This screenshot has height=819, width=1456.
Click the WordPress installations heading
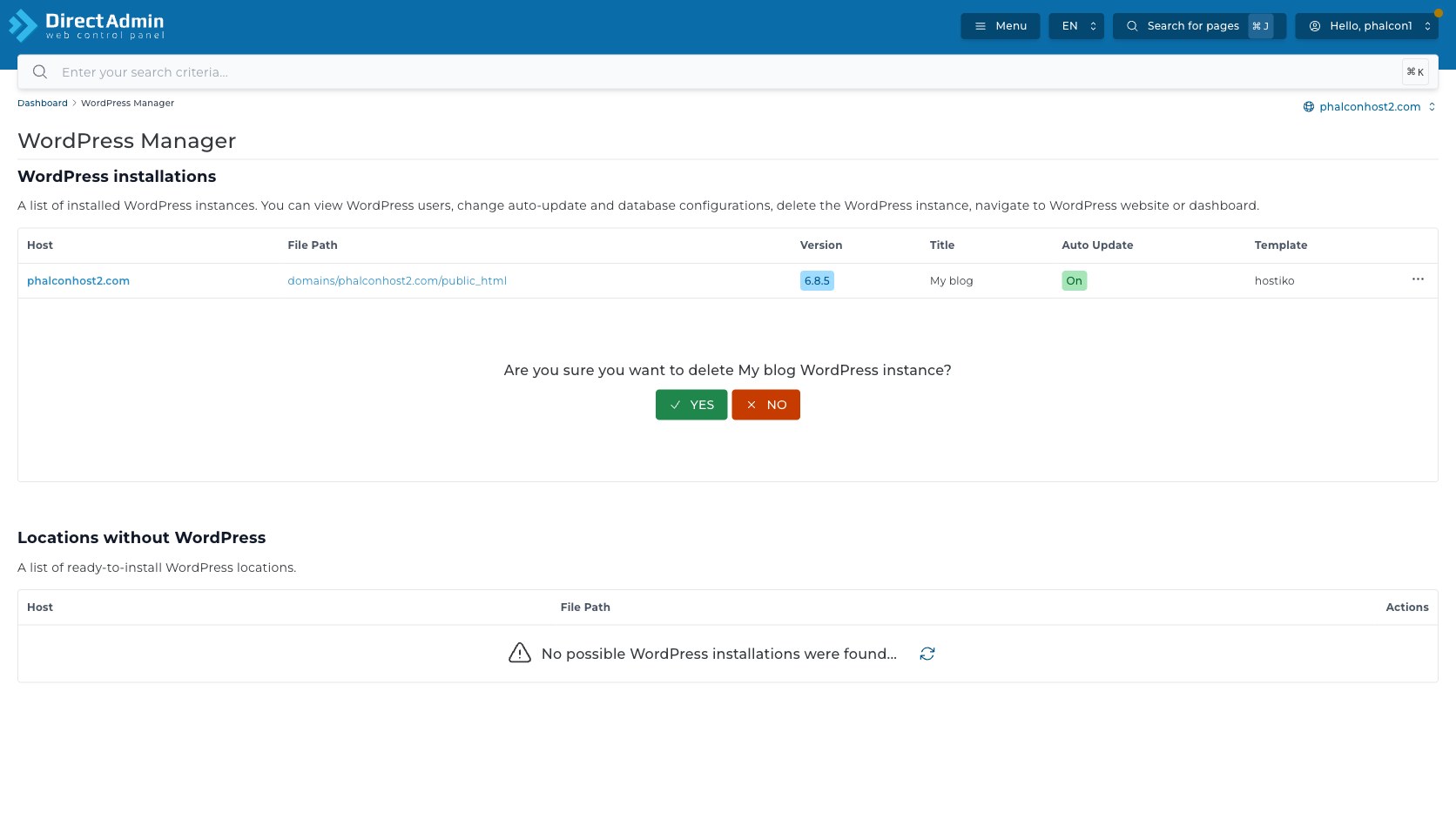117,177
